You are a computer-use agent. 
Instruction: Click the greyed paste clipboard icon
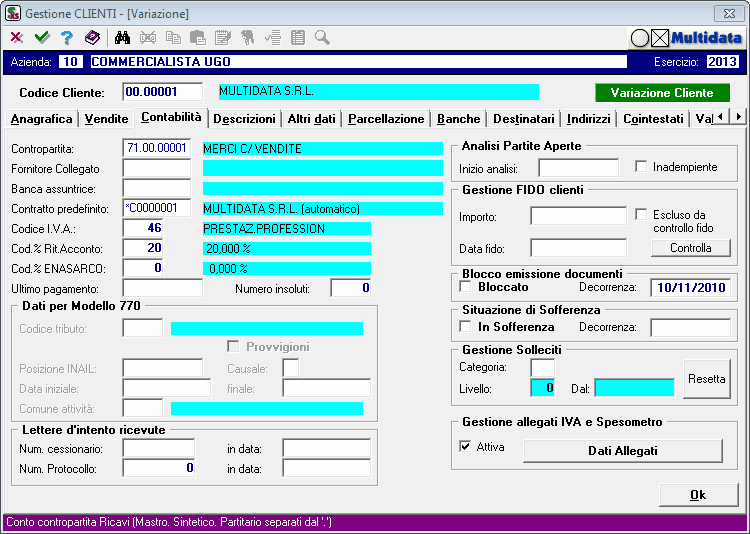click(198, 37)
